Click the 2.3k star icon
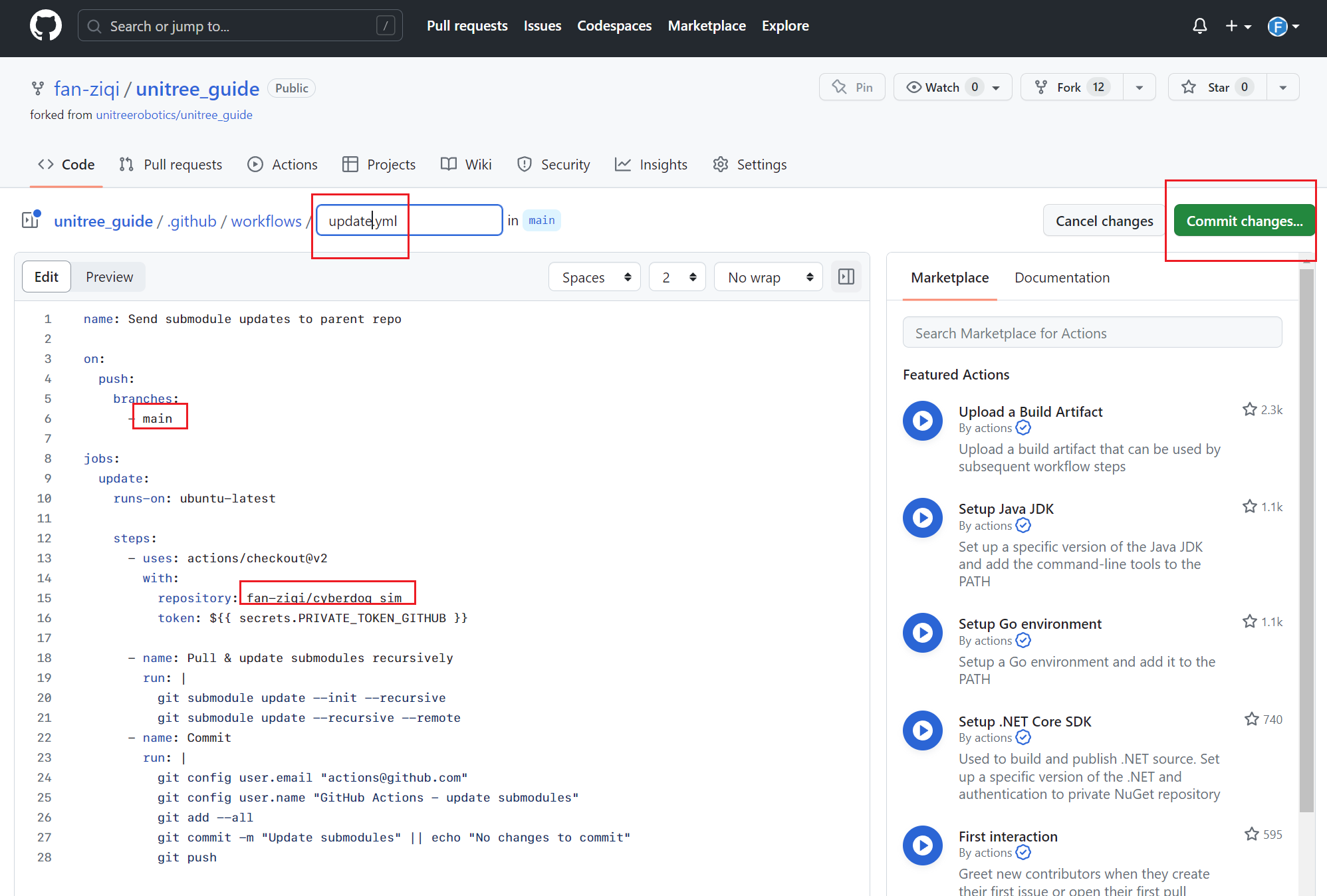Screen dimensions: 1327x896 pyautogui.click(x=1250, y=409)
